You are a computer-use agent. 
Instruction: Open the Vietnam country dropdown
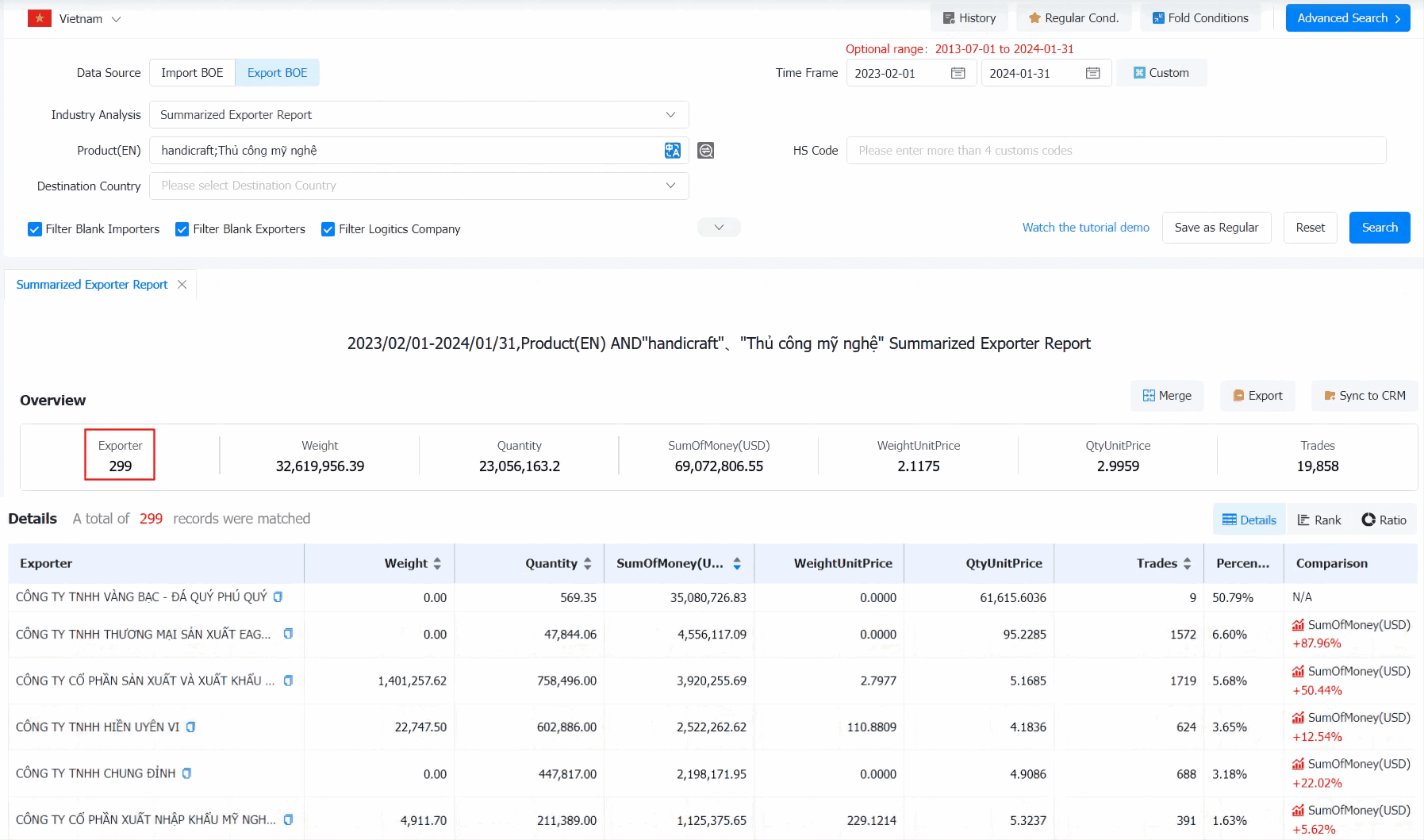tap(75, 19)
